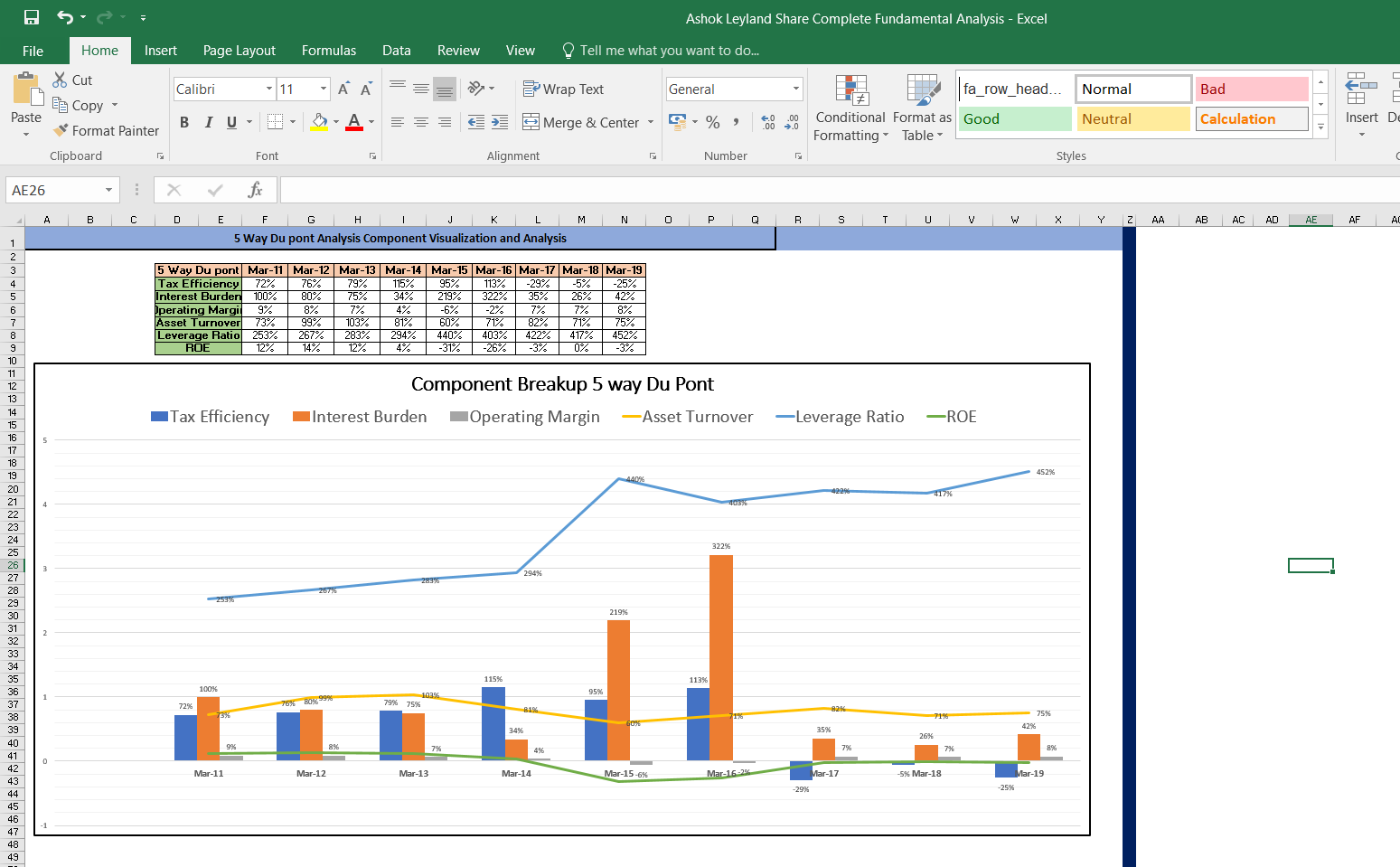The width and height of the screenshot is (1400, 867).
Task: Apply the Calculation cell style
Action: click(x=1252, y=119)
